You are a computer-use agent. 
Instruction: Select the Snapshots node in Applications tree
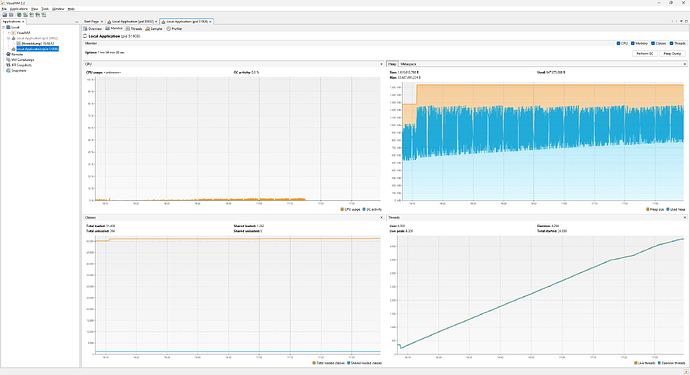(16, 70)
